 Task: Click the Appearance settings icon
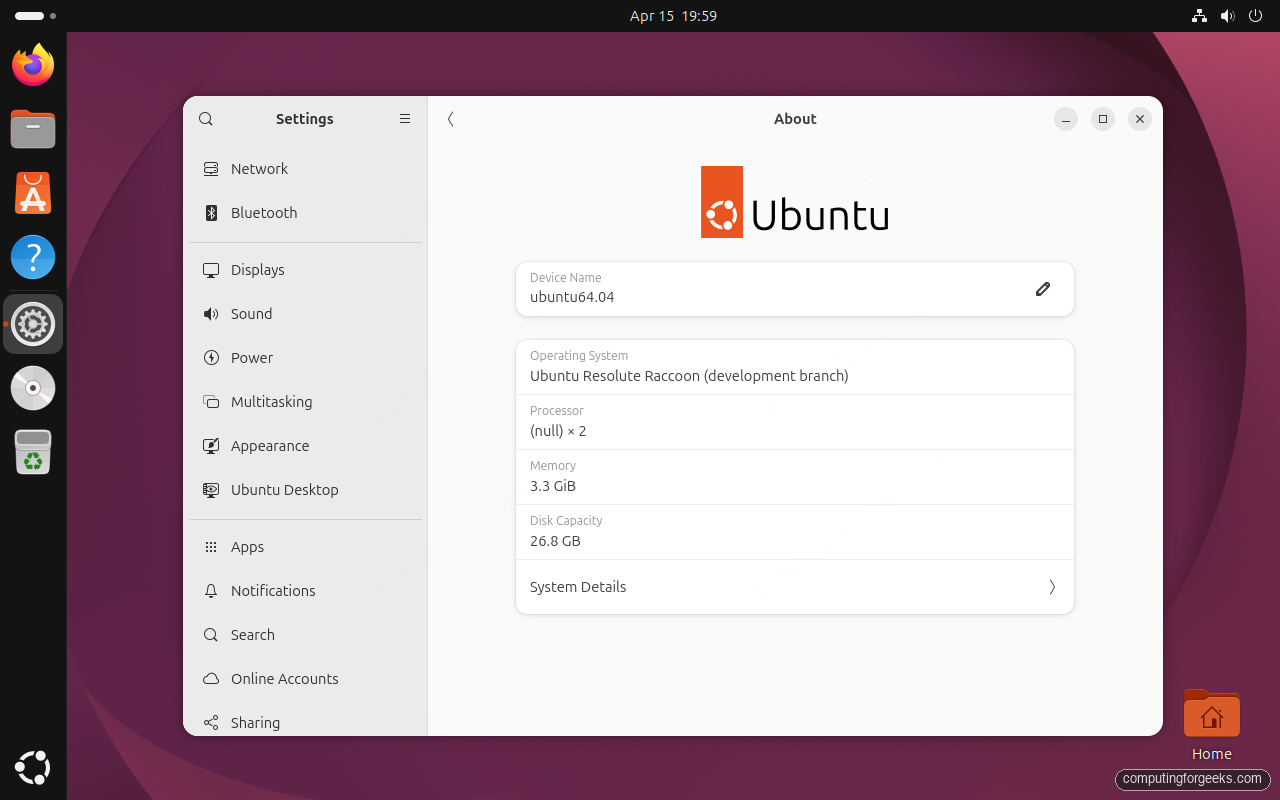[211, 445]
